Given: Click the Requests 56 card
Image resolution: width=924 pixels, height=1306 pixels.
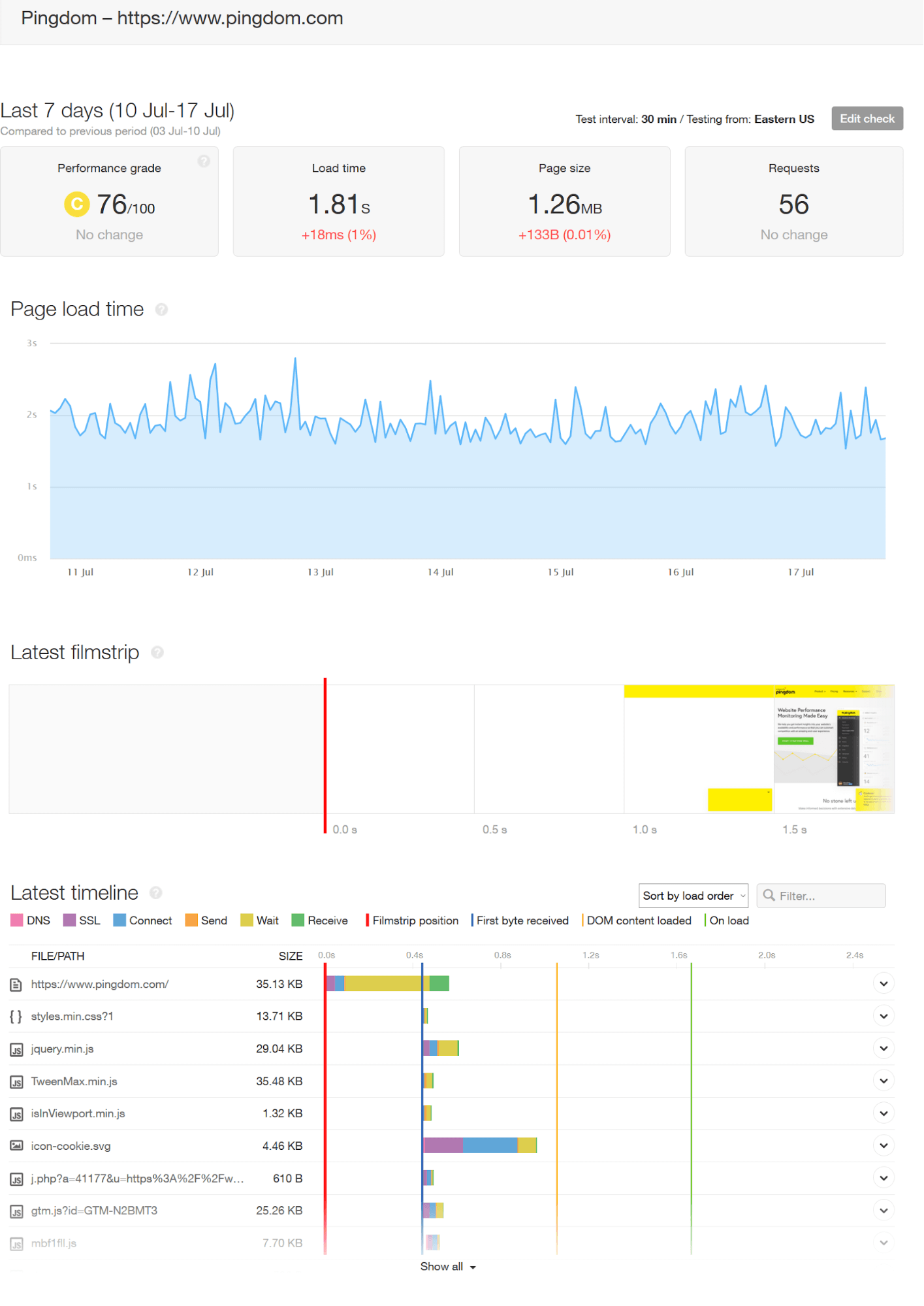Looking at the screenshot, I should coord(794,202).
